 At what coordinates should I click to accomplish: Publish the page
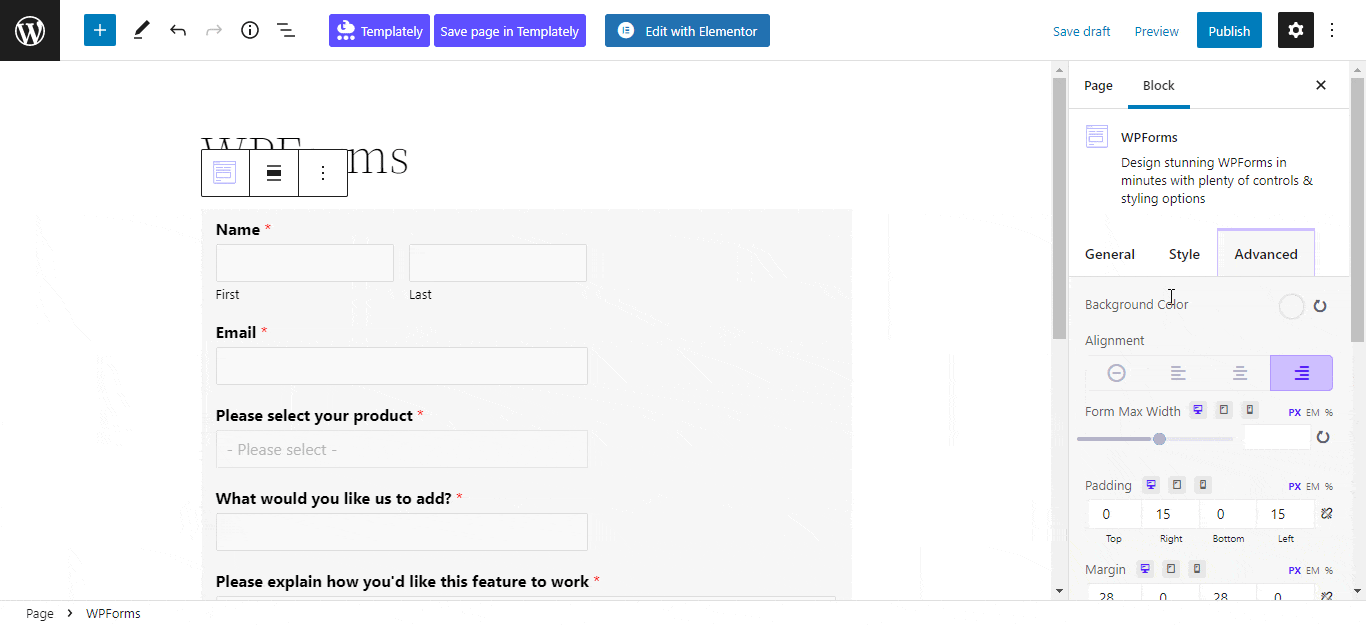point(1229,31)
